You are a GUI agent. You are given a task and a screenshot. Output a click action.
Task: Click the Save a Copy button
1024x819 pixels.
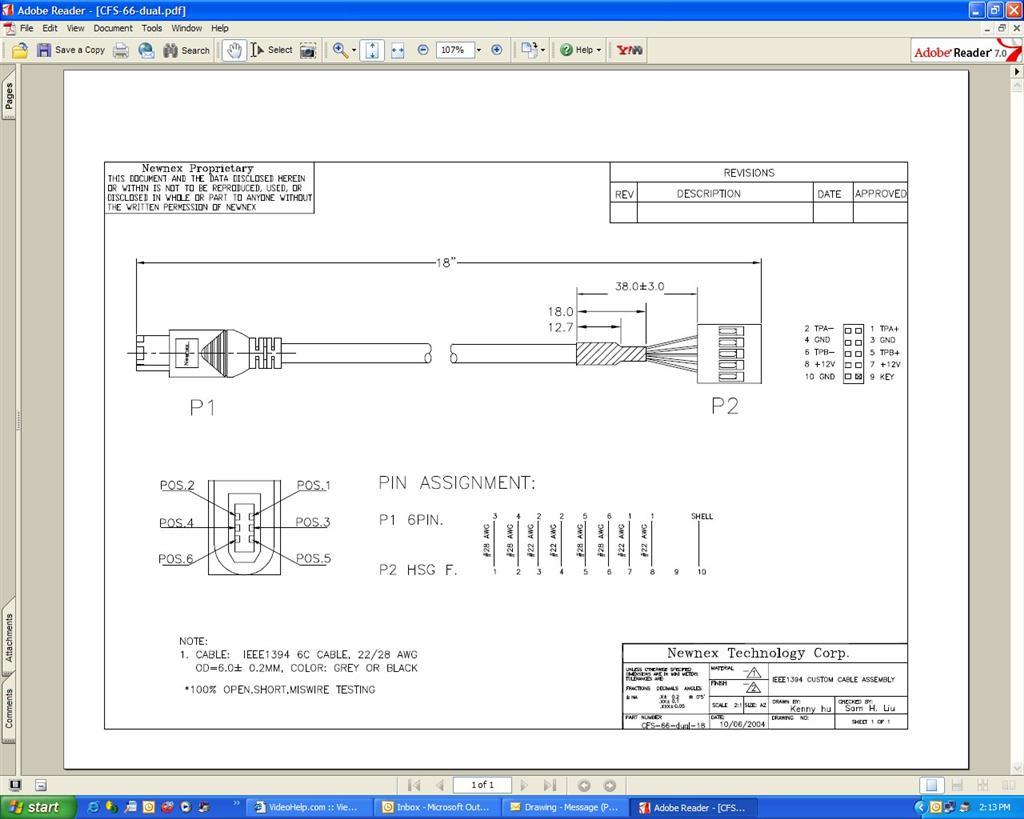[x=71, y=50]
